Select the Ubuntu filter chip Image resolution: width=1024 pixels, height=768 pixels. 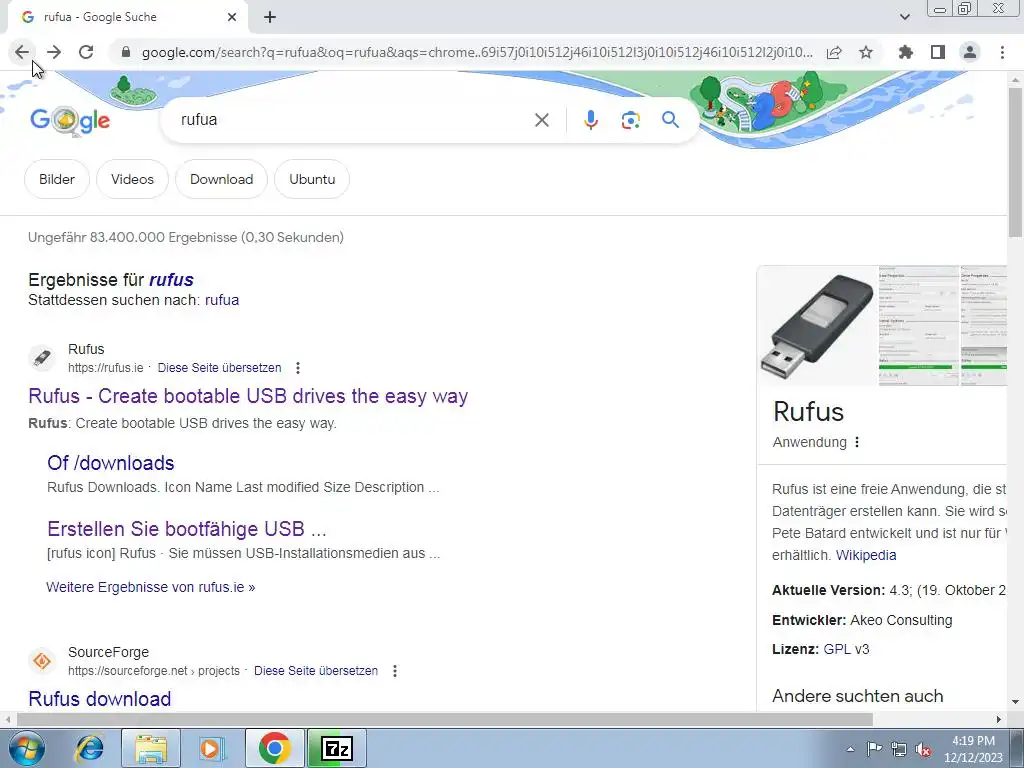(312, 179)
